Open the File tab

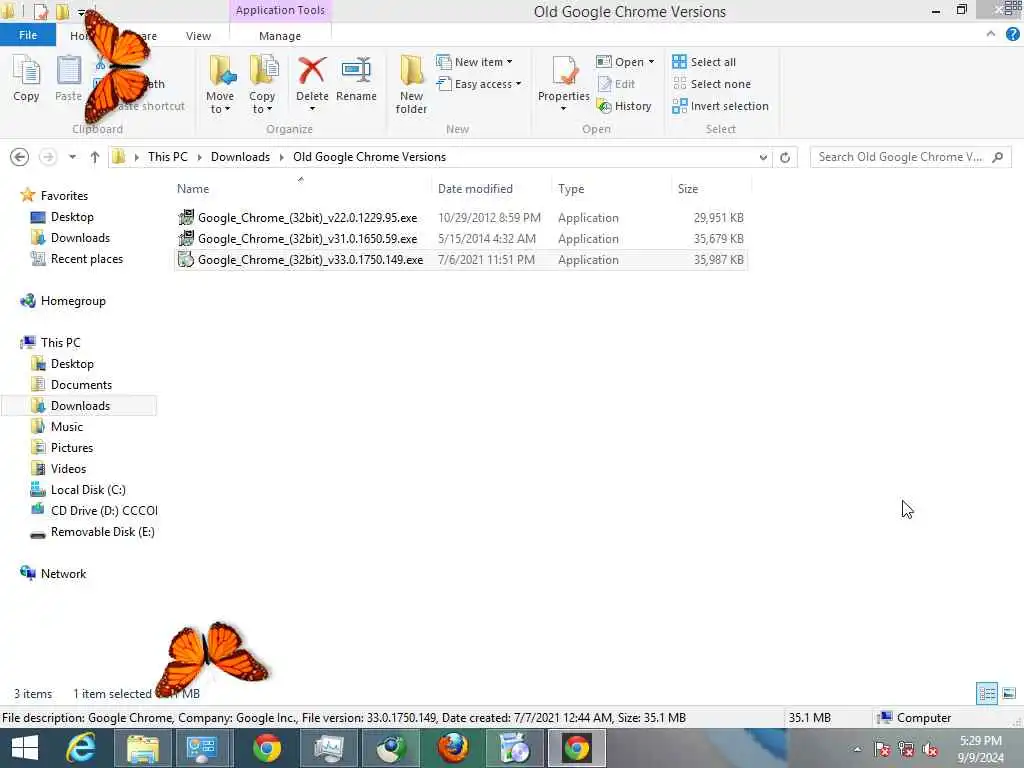pos(27,35)
